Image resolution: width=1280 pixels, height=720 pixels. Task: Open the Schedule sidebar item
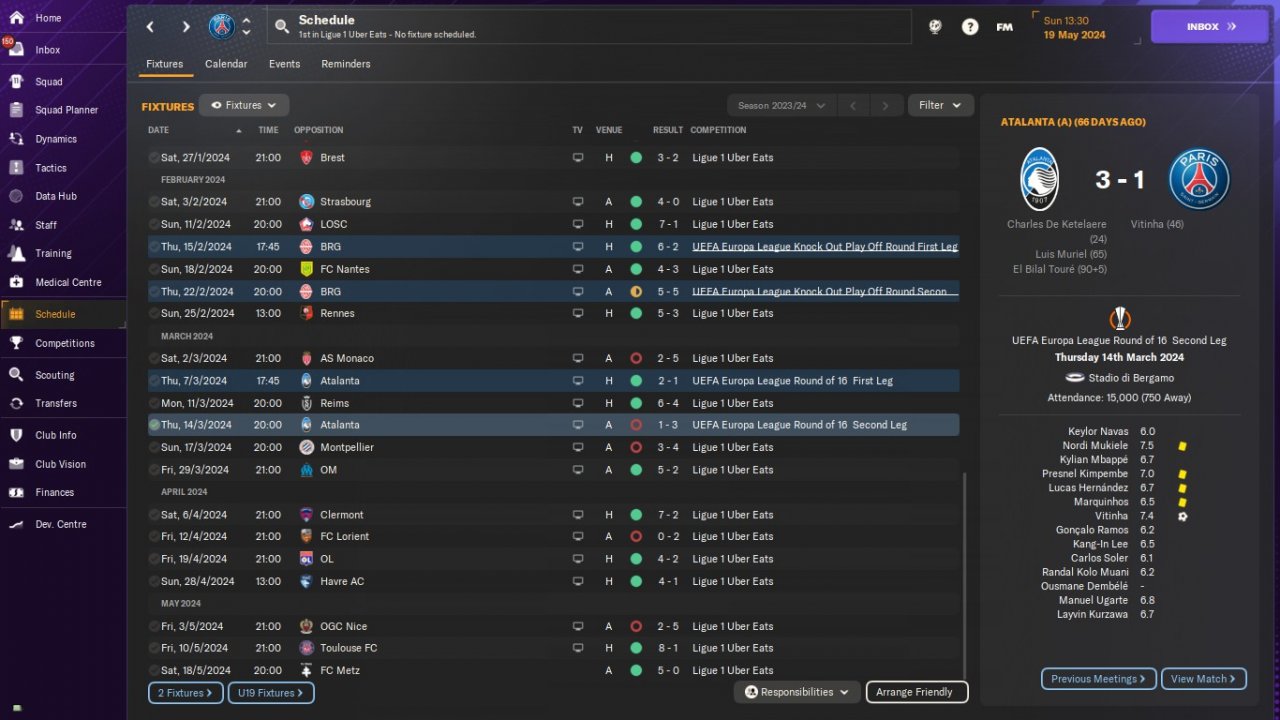[x=63, y=314]
